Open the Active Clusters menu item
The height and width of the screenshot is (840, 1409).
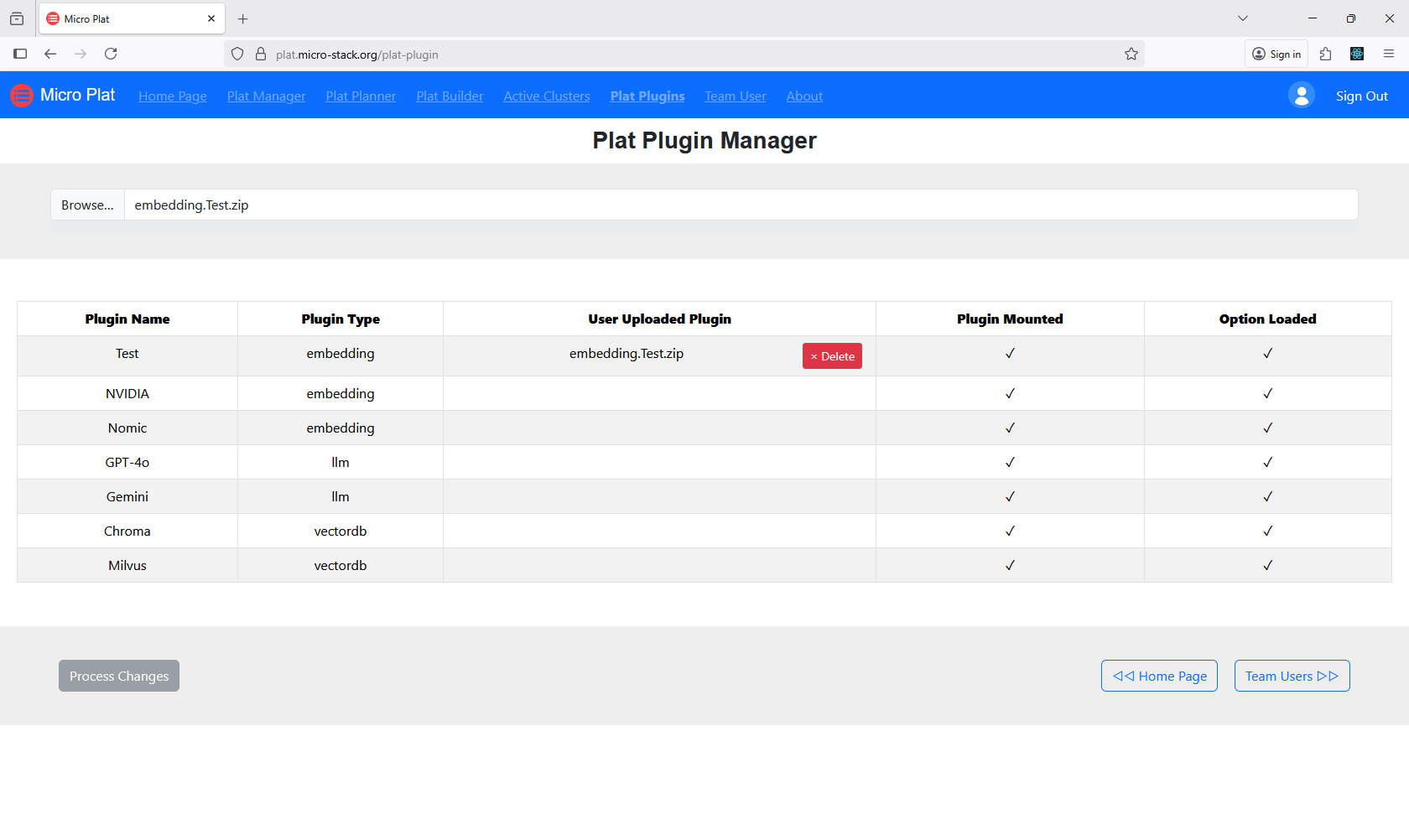[x=546, y=96]
